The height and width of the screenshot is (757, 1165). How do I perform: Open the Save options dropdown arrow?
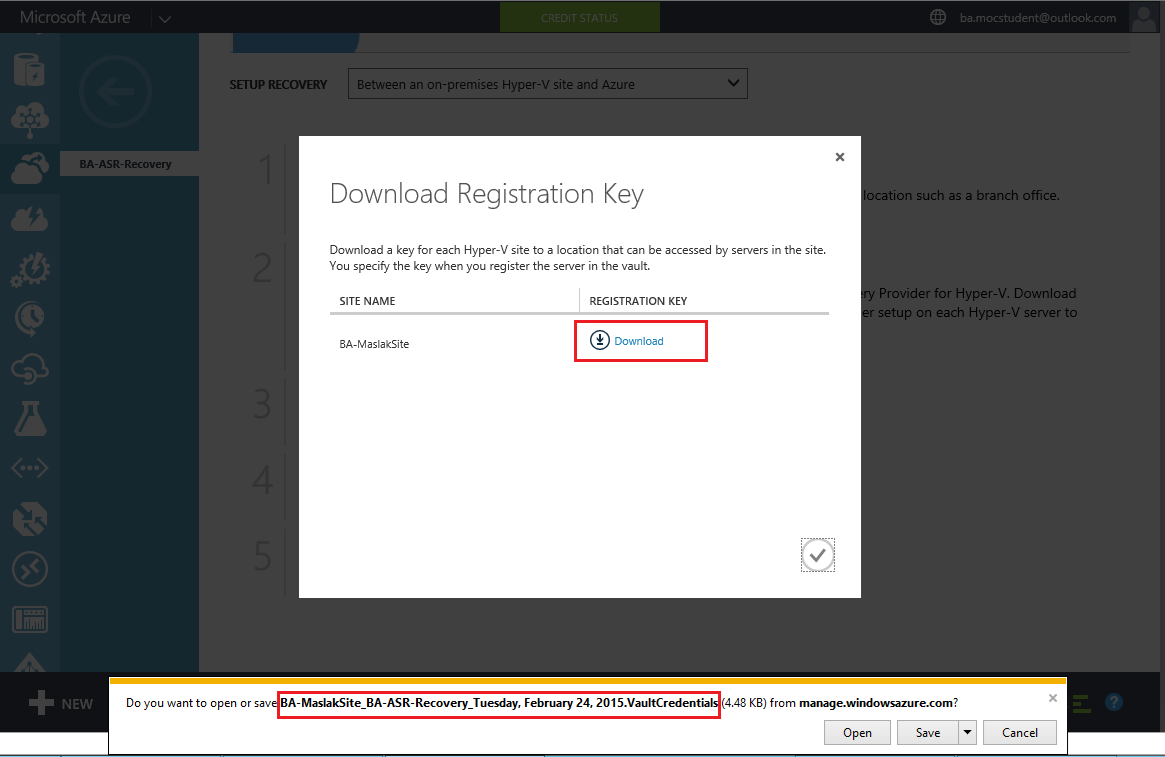(x=967, y=732)
